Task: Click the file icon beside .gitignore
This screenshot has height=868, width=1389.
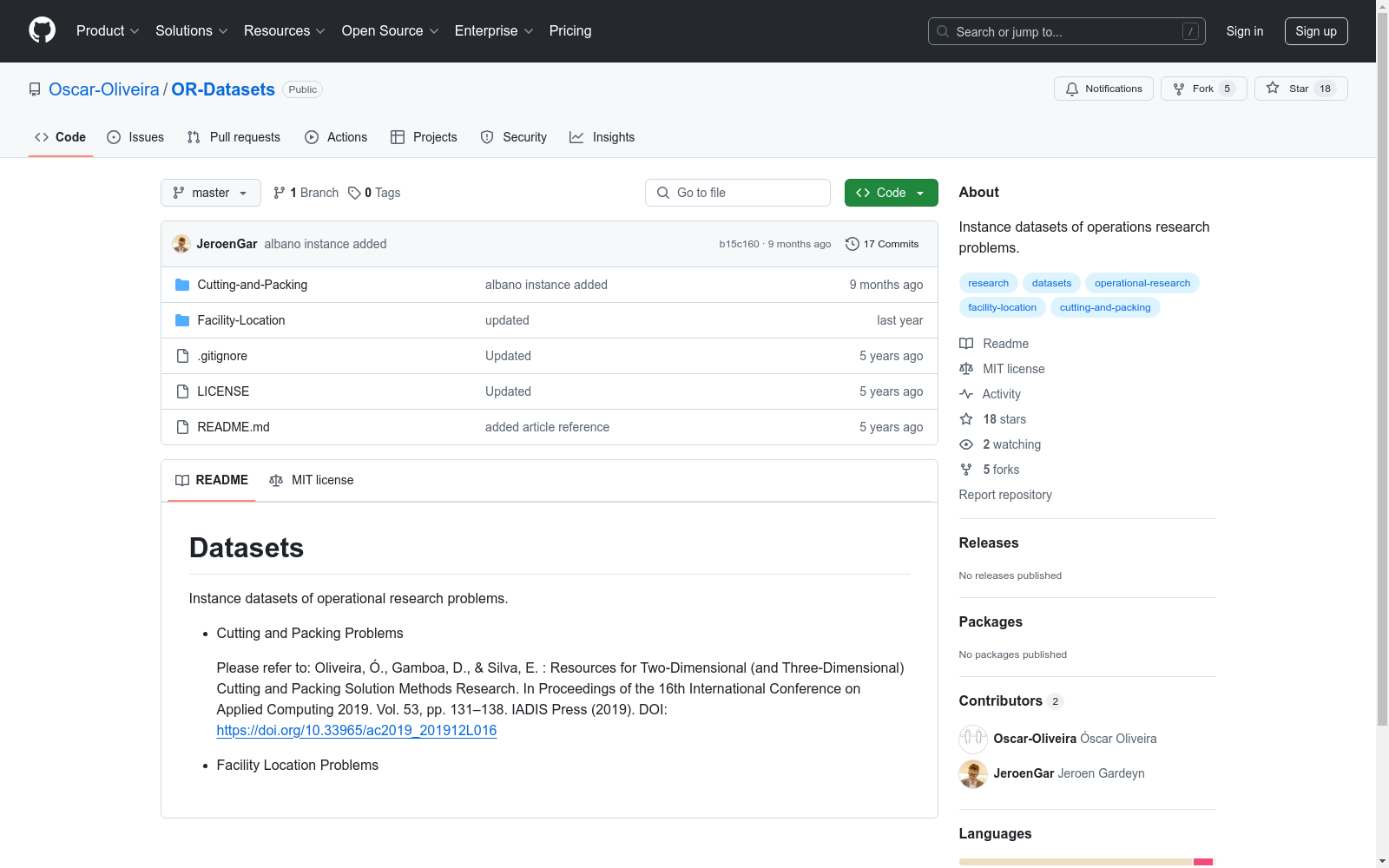Action: coord(182,356)
